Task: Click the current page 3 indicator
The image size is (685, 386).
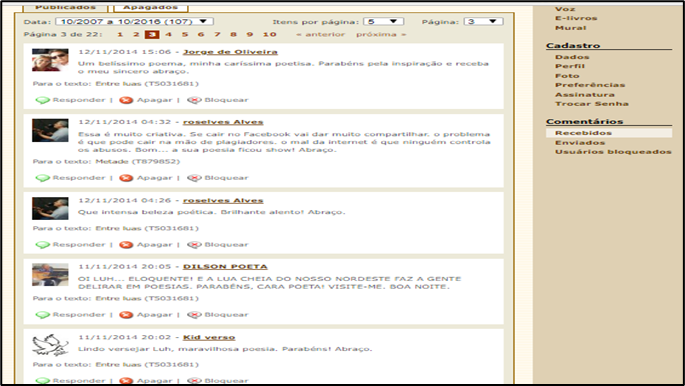Action: tap(152, 34)
